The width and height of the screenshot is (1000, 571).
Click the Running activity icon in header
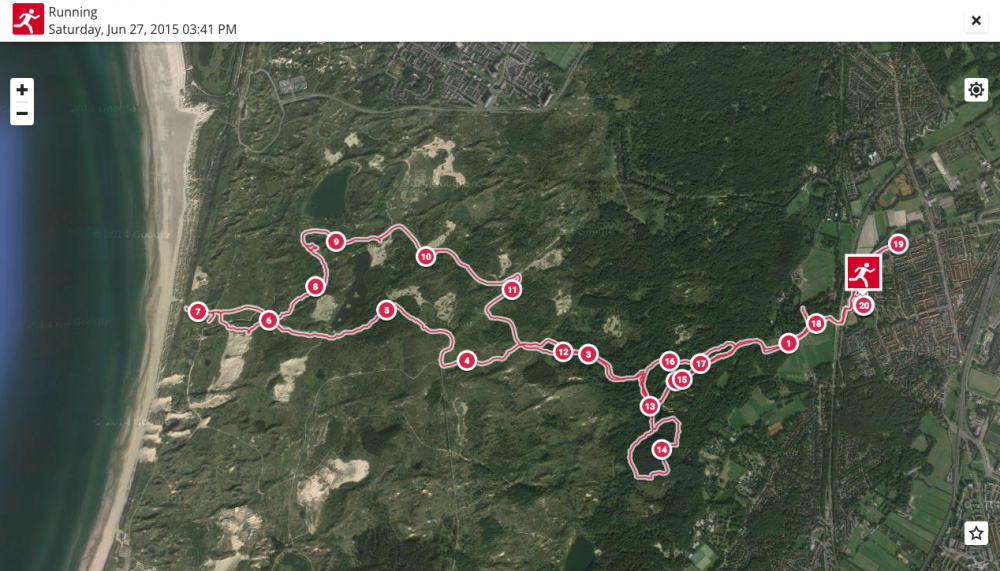pyautogui.click(x=28, y=19)
